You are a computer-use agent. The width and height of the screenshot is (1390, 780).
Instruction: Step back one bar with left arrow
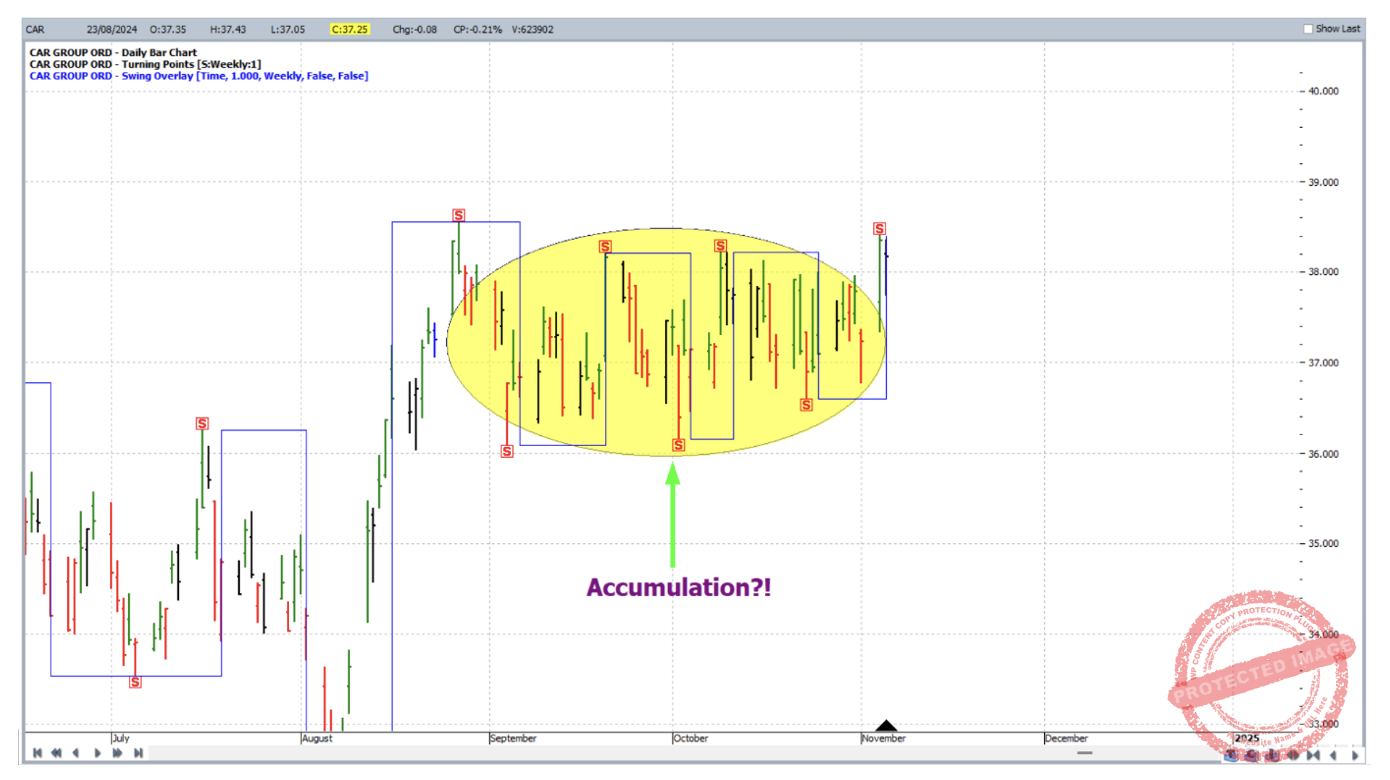pyautogui.click(x=76, y=753)
